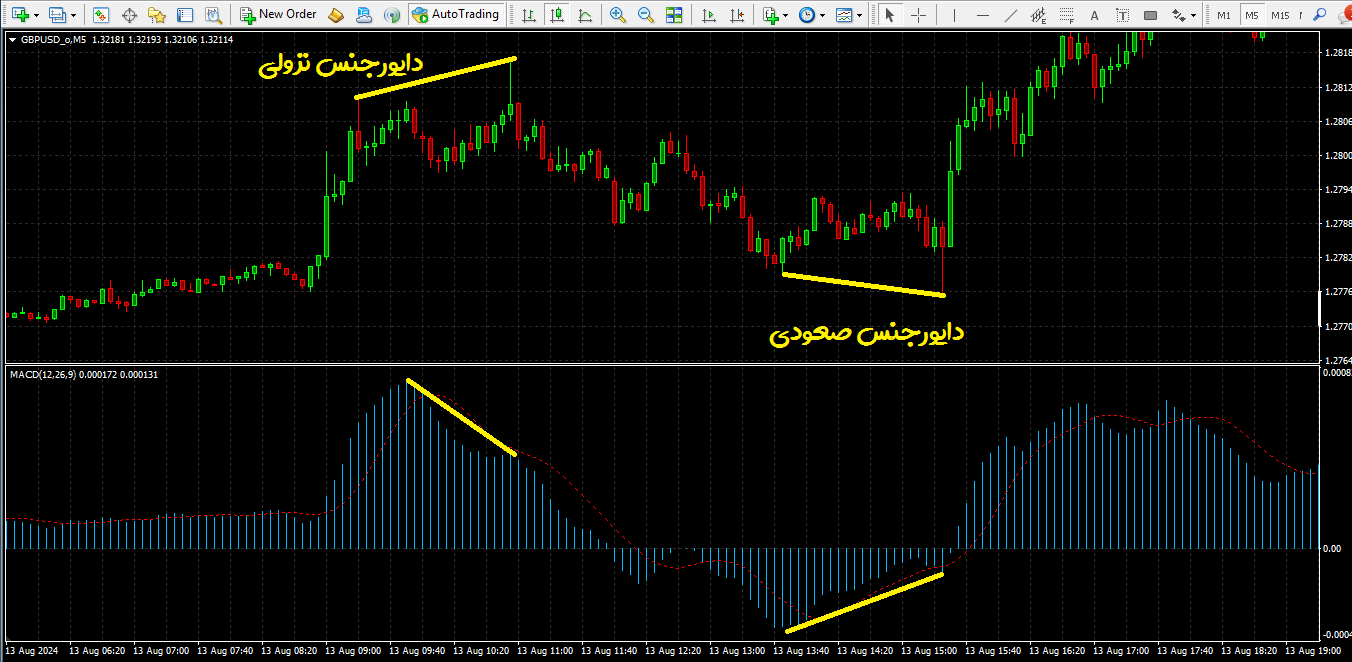Select the text label tool

[x=1122, y=15]
